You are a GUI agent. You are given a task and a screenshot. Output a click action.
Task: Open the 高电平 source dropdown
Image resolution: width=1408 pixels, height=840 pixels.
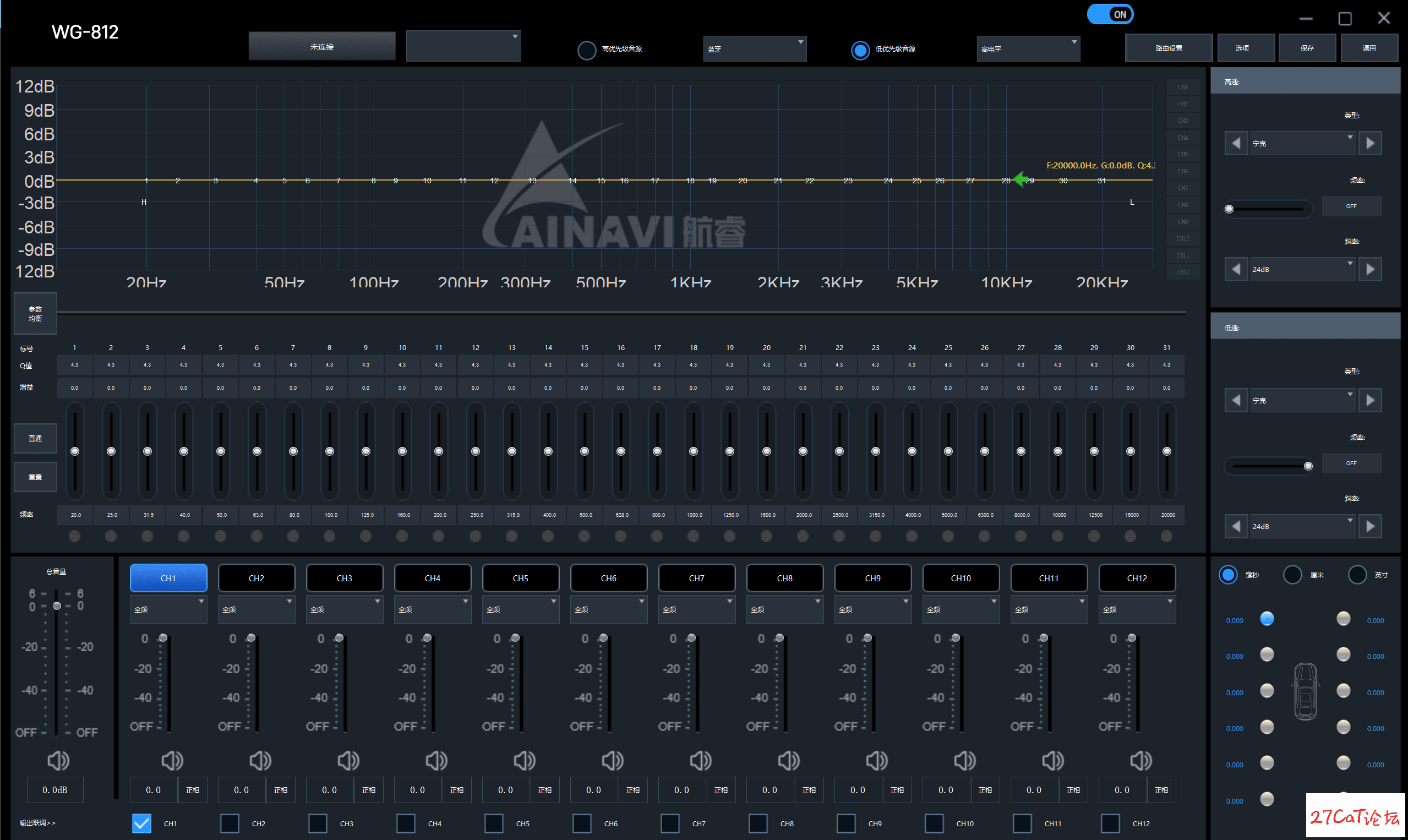(x=1028, y=48)
